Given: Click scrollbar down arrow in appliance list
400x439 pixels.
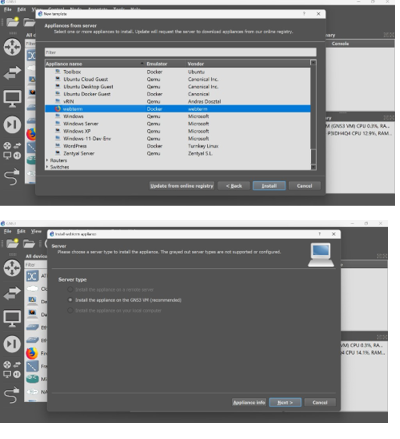Looking at the screenshot, I should pos(313,167).
